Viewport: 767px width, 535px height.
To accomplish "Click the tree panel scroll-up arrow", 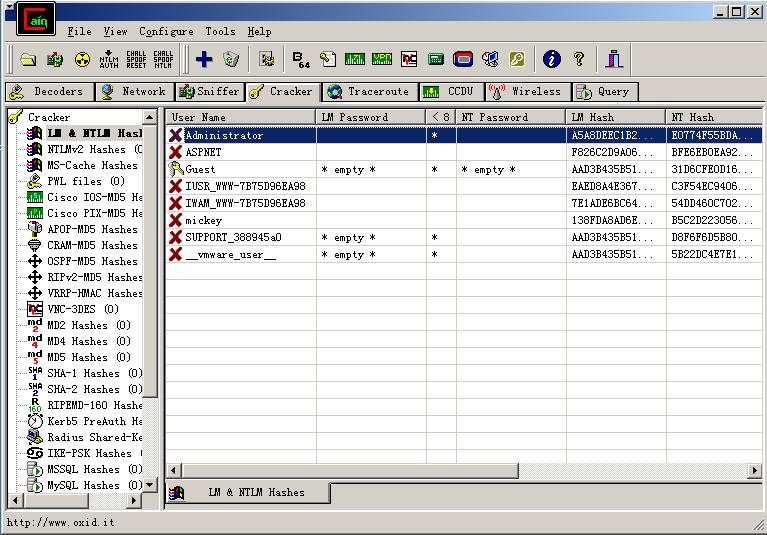I will pos(150,117).
